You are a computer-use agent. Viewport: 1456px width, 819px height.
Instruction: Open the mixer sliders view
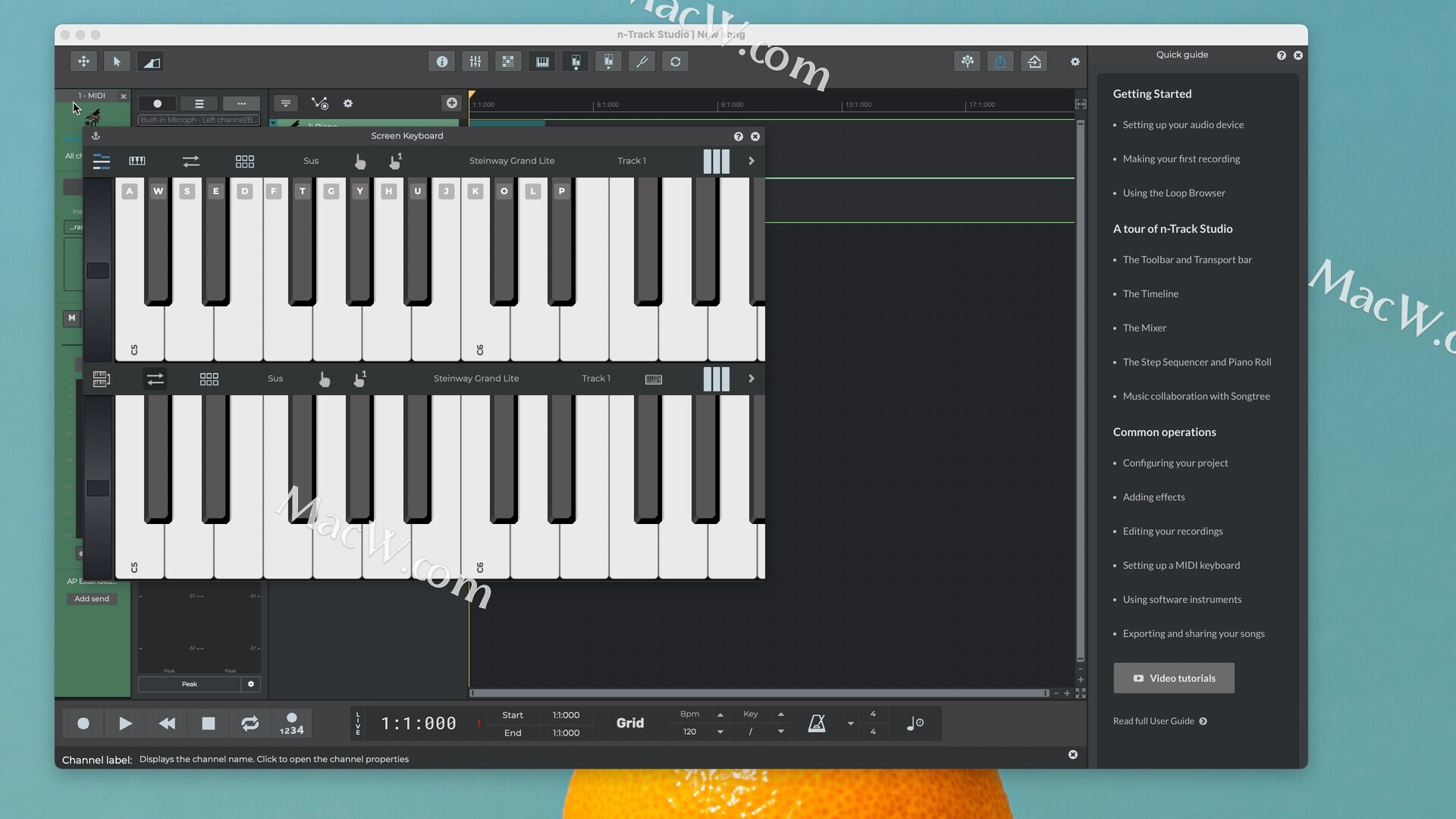[x=475, y=61]
